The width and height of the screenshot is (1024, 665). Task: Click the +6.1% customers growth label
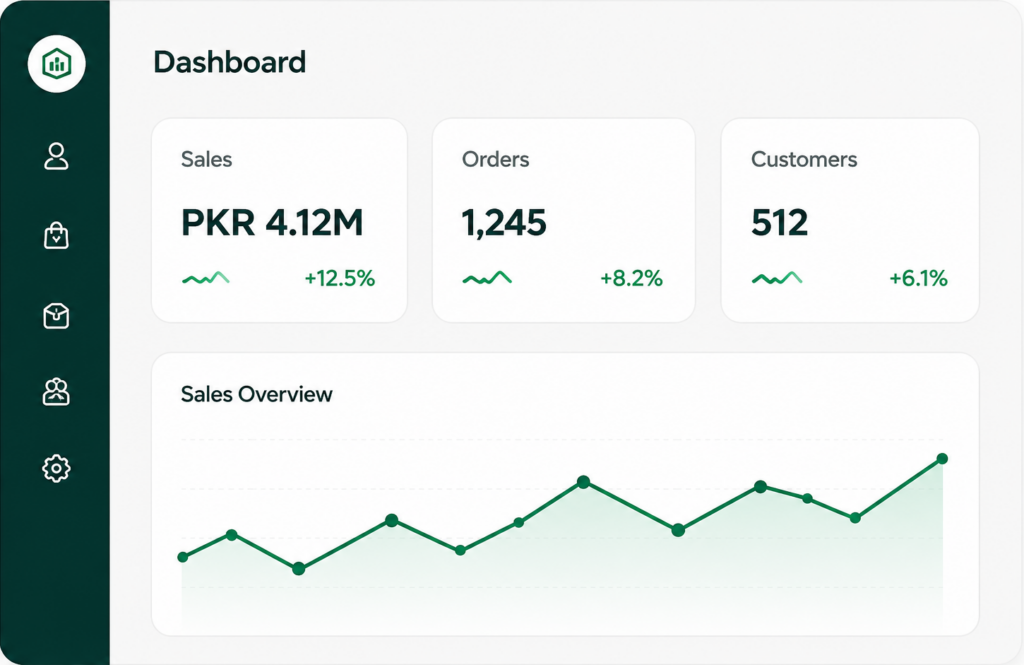point(918,279)
